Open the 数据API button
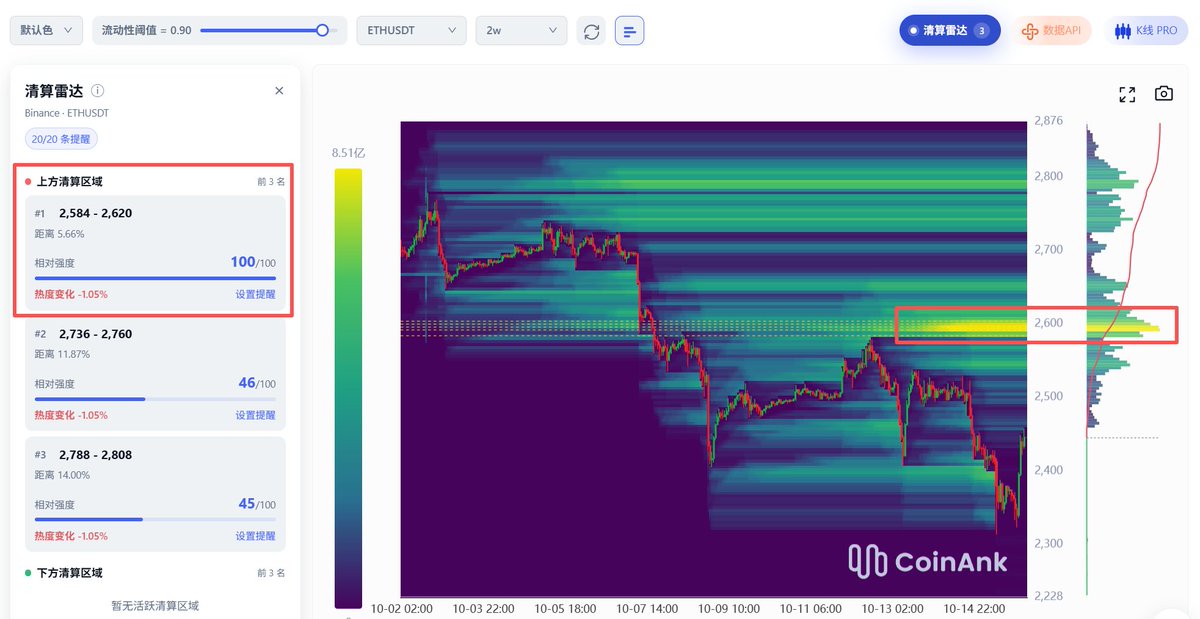1200x619 pixels. click(1052, 31)
